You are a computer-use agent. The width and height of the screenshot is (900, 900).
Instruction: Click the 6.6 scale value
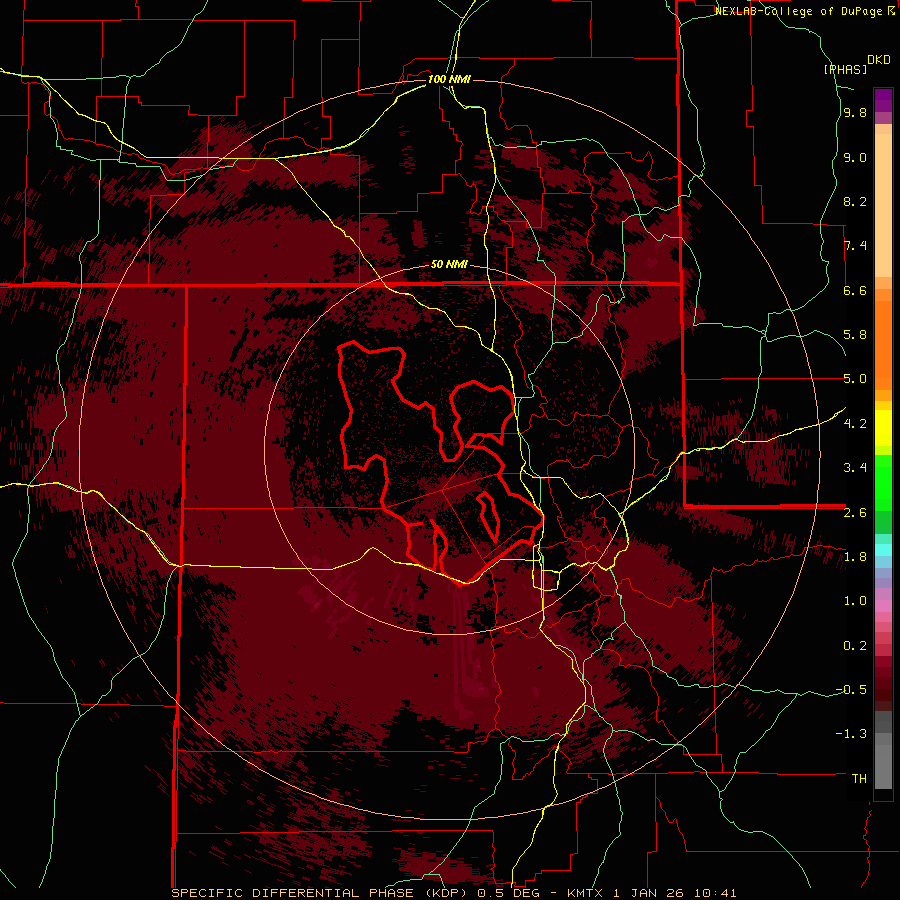tap(855, 290)
